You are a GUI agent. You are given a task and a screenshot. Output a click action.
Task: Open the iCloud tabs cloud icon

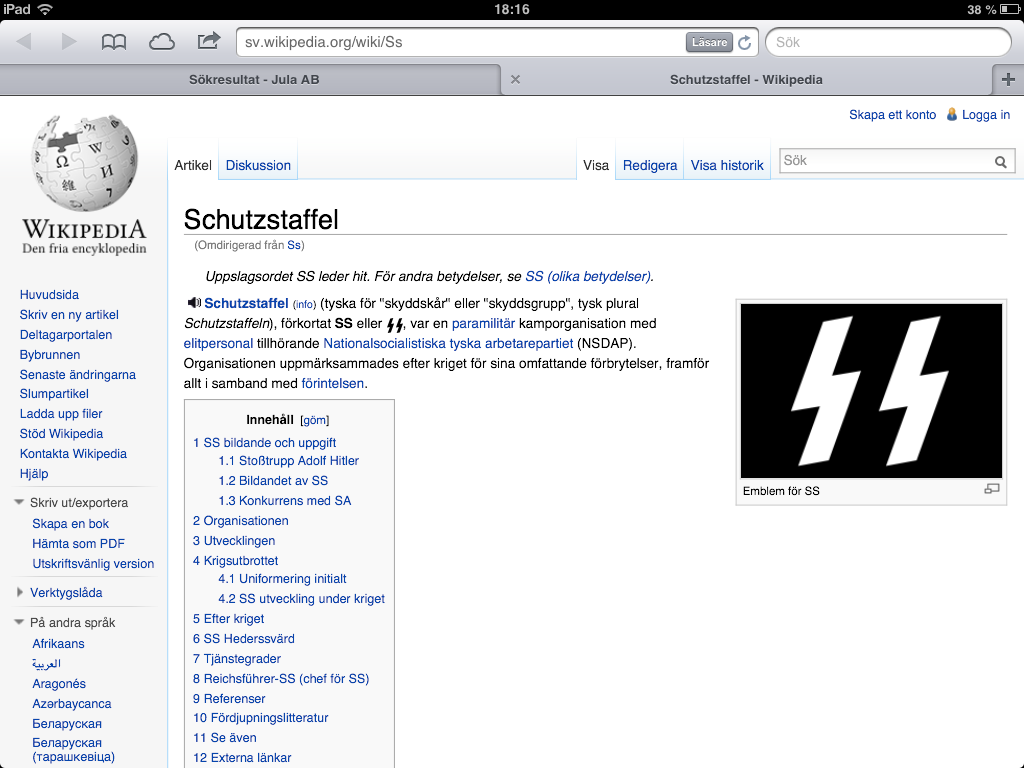tap(161, 42)
